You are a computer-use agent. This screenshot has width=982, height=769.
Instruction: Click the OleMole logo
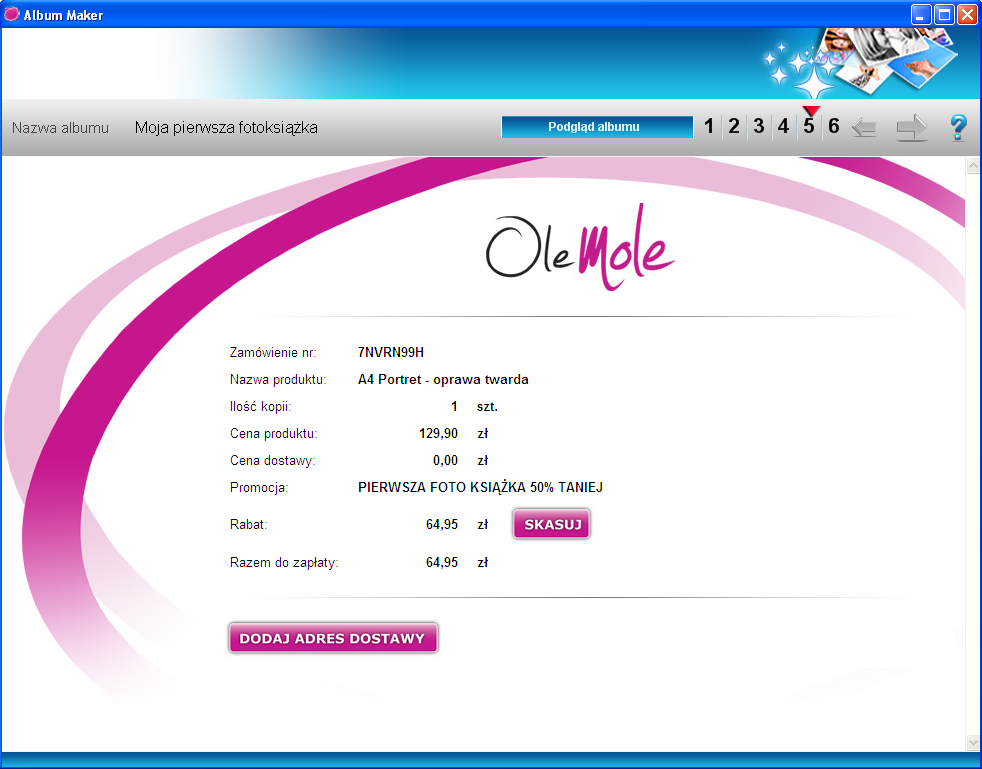tap(580, 247)
